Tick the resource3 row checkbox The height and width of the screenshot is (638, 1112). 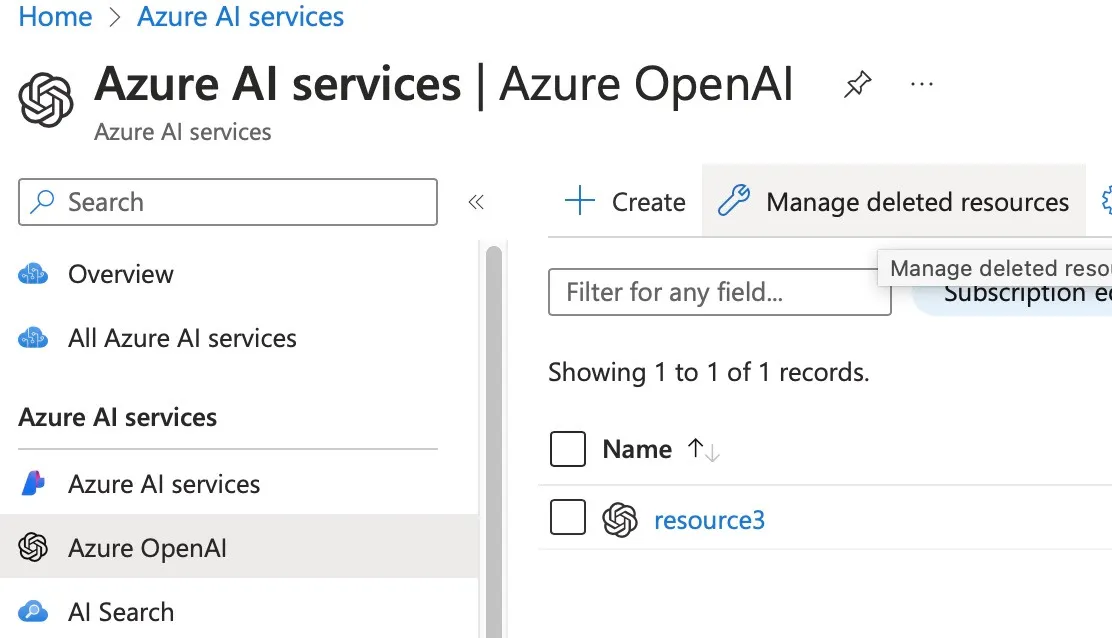point(568,518)
